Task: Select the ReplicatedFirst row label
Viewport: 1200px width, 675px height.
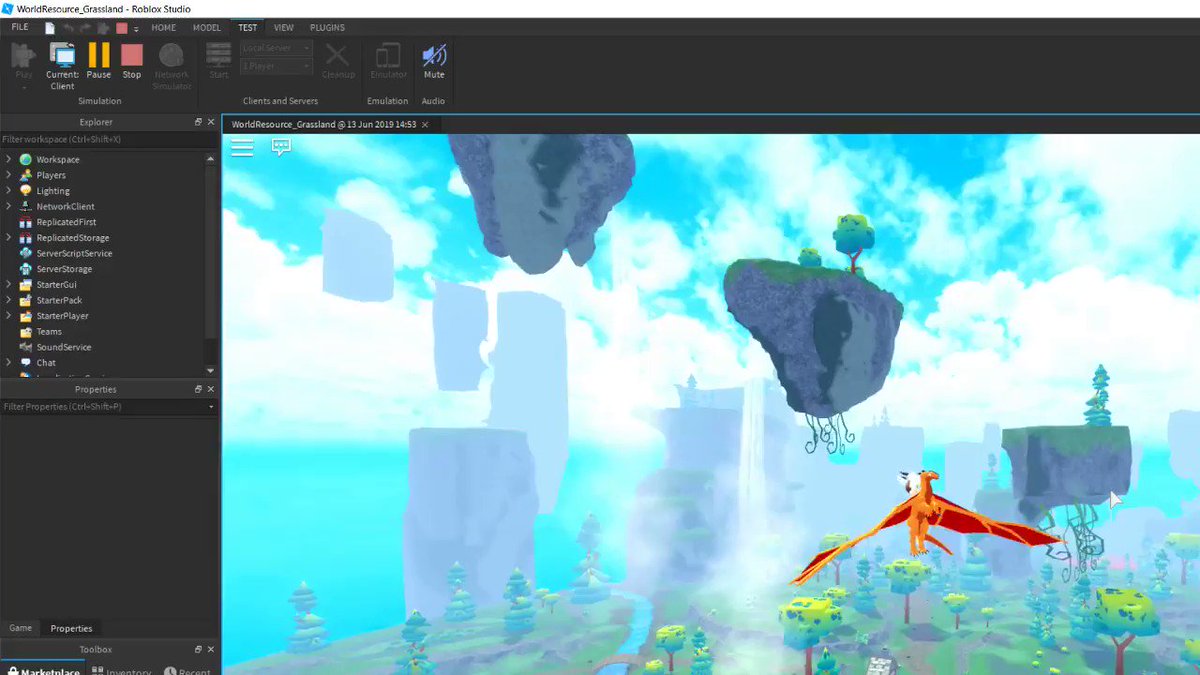Action: click(66, 222)
